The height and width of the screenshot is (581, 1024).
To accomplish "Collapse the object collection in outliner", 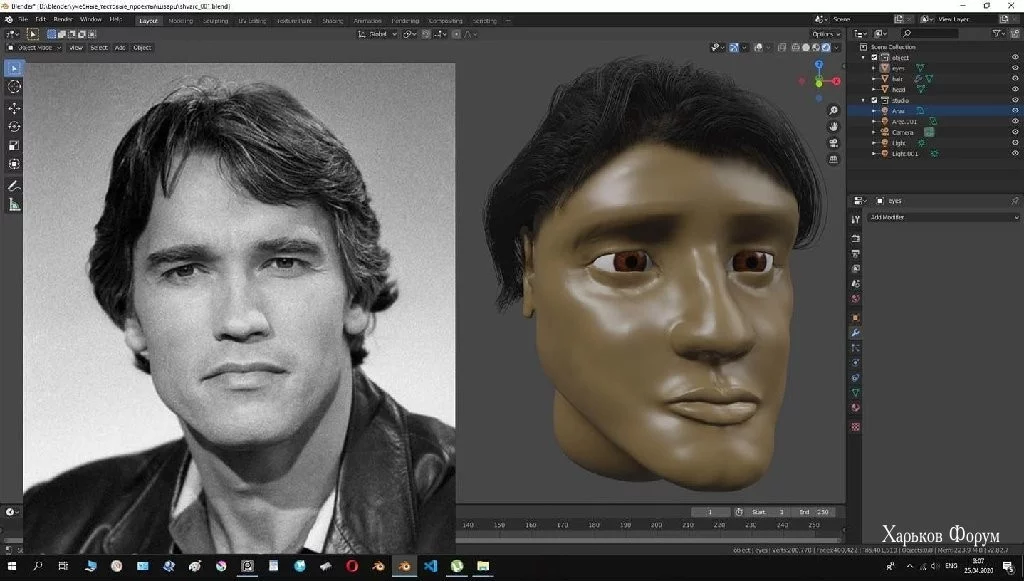I will pyautogui.click(x=864, y=57).
